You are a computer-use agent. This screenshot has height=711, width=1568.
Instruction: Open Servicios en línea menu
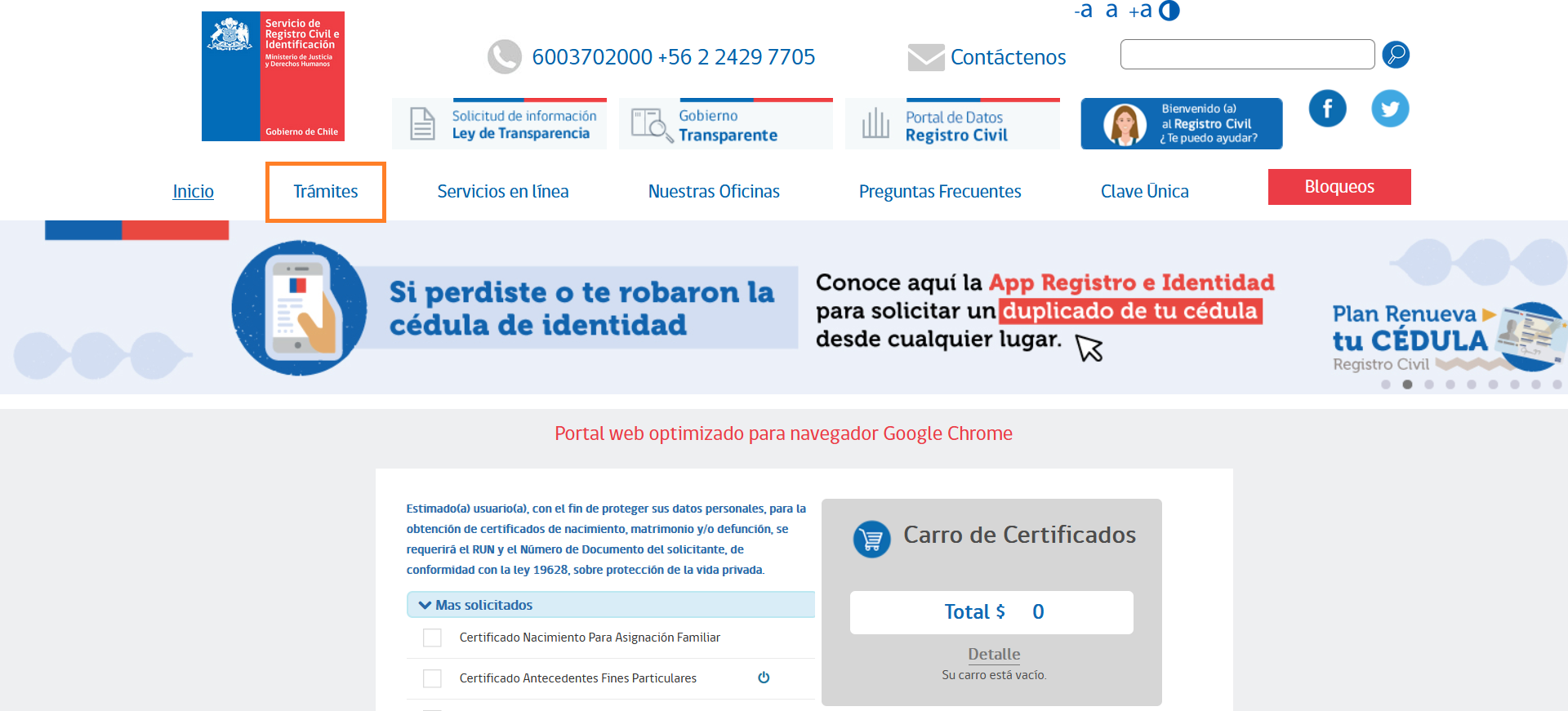point(502,192)
